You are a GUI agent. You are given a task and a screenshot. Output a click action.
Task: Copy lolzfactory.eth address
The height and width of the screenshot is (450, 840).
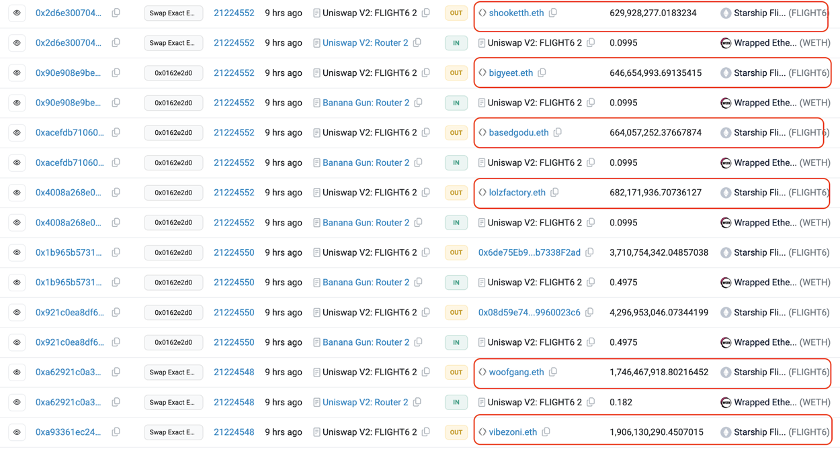[554, 192]
